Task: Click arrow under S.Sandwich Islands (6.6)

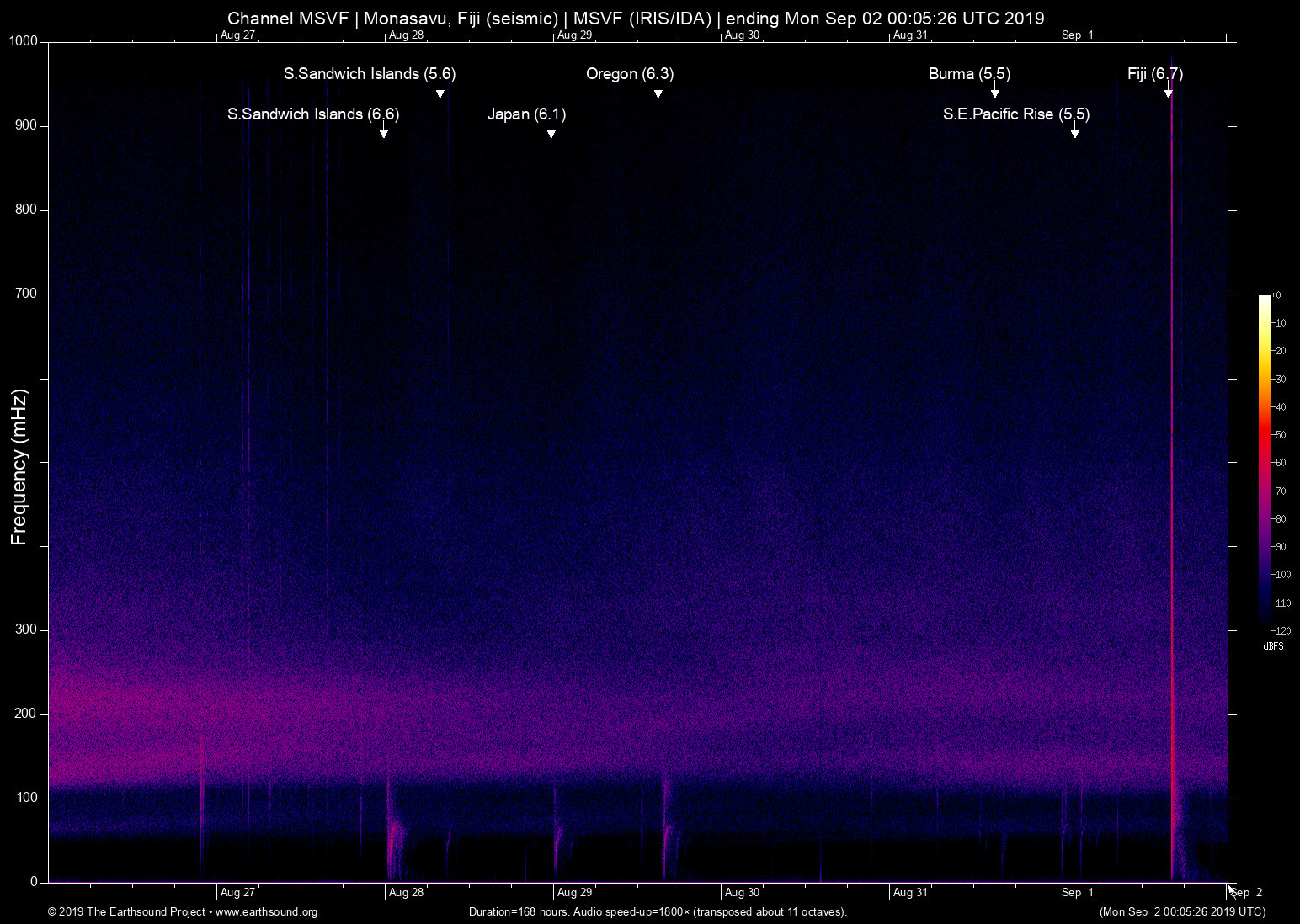Action: (x=383, y=132)
